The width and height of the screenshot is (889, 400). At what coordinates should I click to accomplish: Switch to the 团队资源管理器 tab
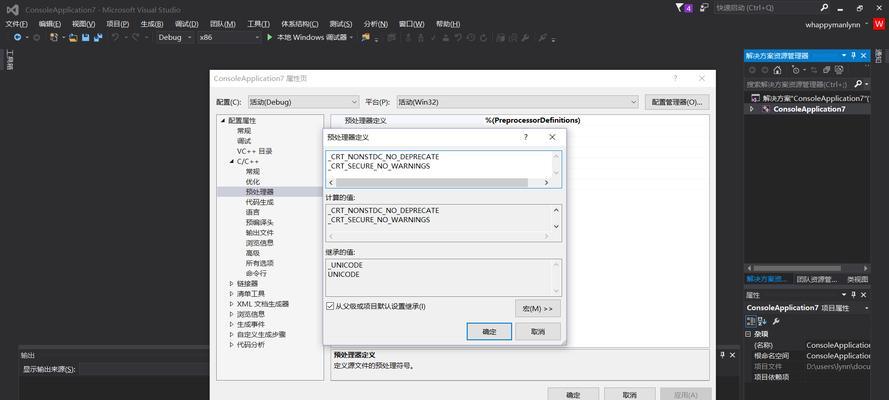[x=816, y=279]
